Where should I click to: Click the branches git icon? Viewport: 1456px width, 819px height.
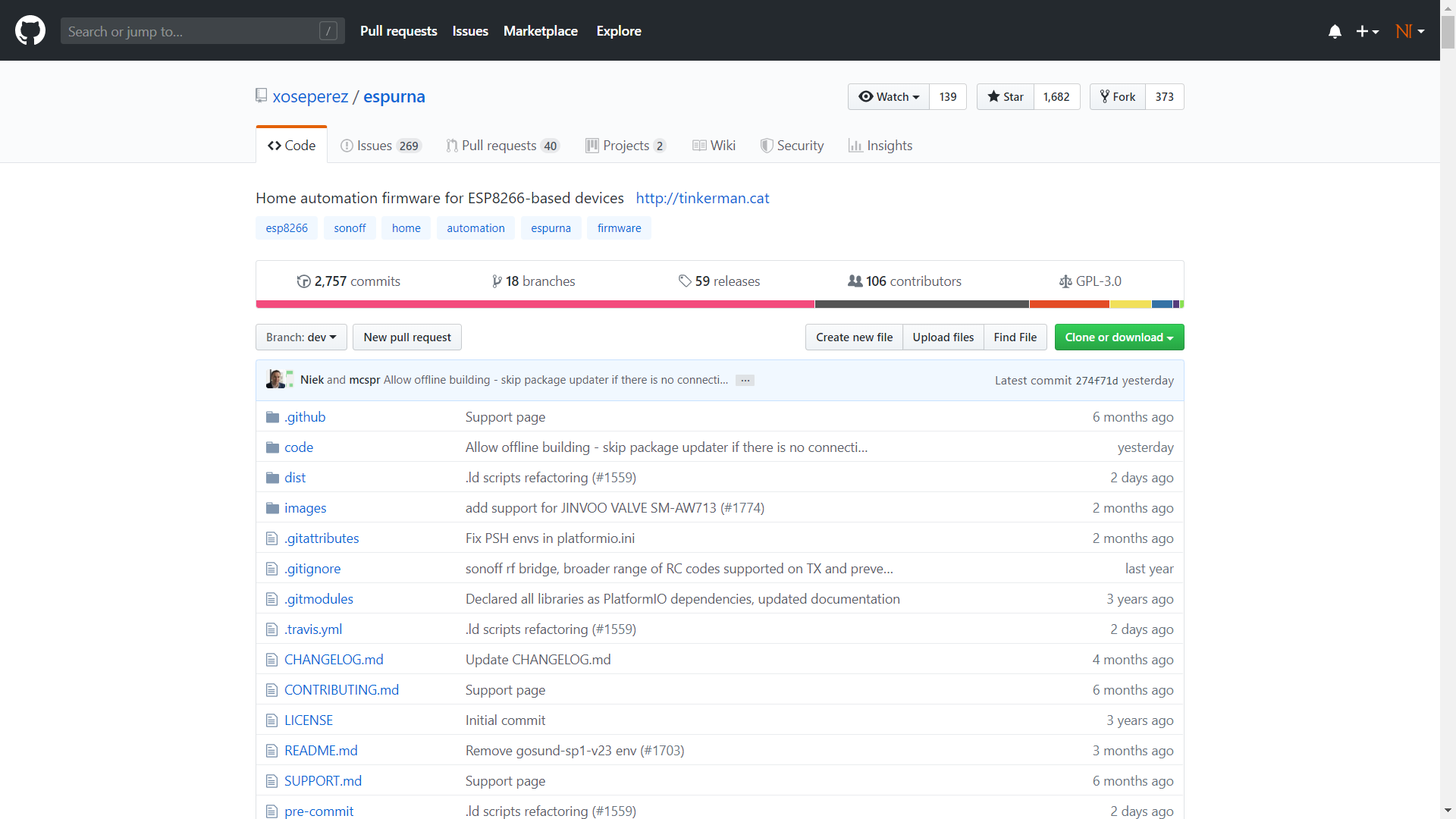pos(497,281)
